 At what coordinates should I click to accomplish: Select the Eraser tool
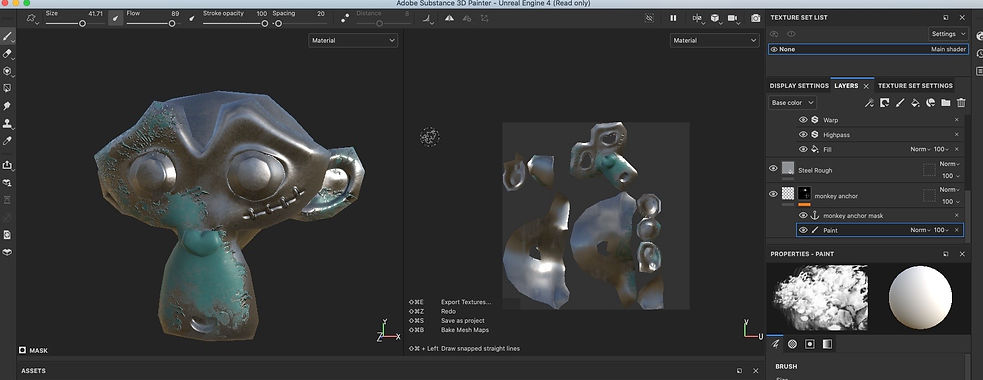click(8, 53)
